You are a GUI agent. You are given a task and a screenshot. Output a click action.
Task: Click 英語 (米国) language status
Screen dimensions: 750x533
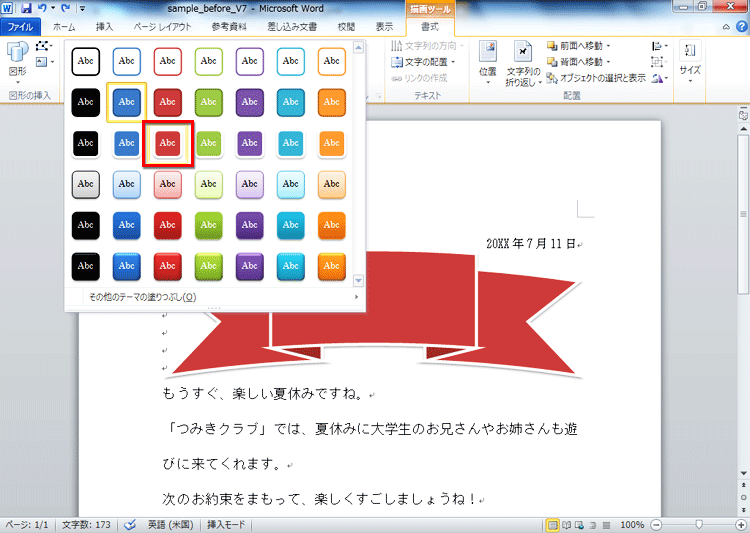170,525
